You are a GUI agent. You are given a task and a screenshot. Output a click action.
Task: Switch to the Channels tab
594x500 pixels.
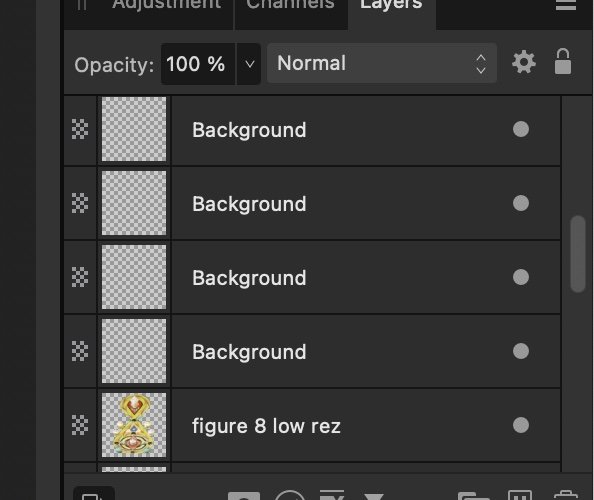[x=291, y=5]
